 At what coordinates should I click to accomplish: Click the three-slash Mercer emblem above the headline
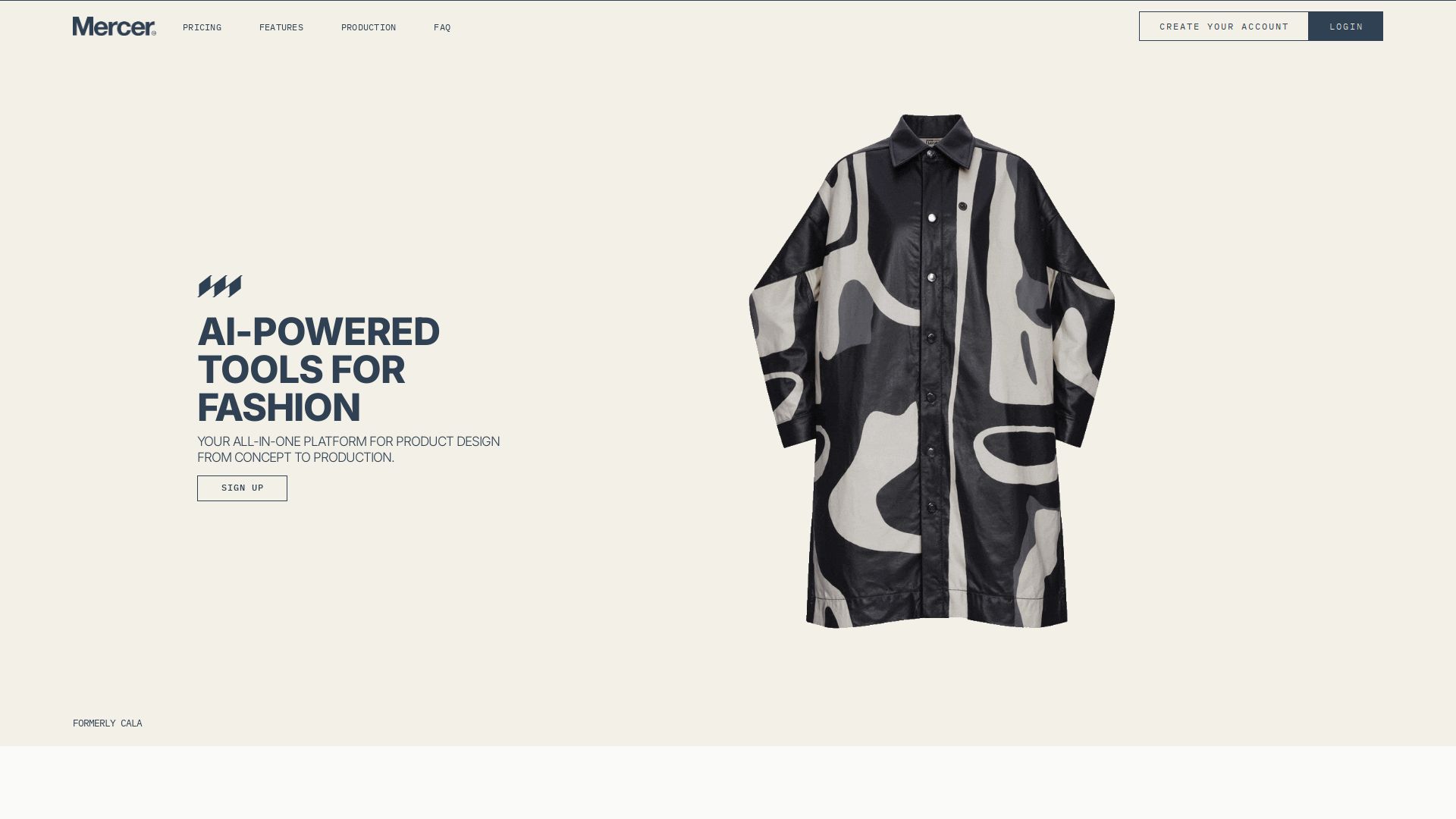pos(220,287)
